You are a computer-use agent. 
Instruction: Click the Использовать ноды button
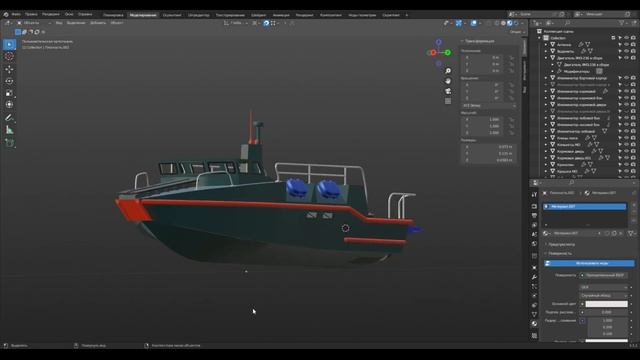pos(590,264)
